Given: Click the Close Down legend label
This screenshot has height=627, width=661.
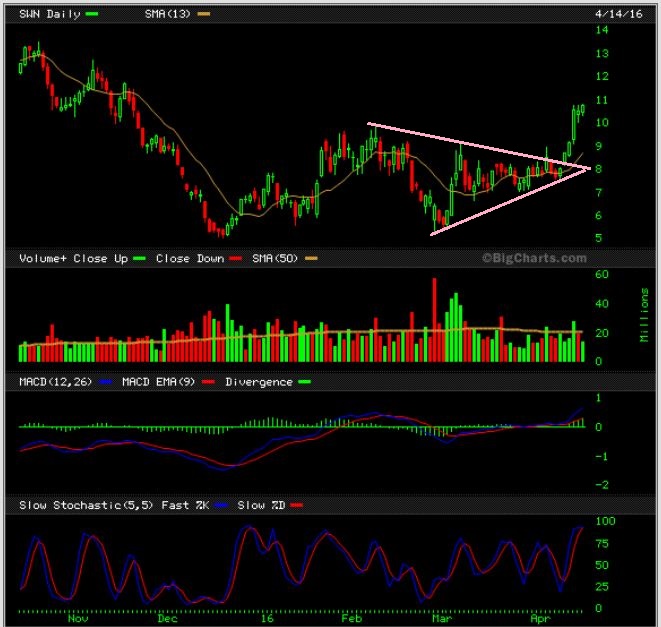Looking at the screenshot, I should pyautogui.click(x=190, y=258).
